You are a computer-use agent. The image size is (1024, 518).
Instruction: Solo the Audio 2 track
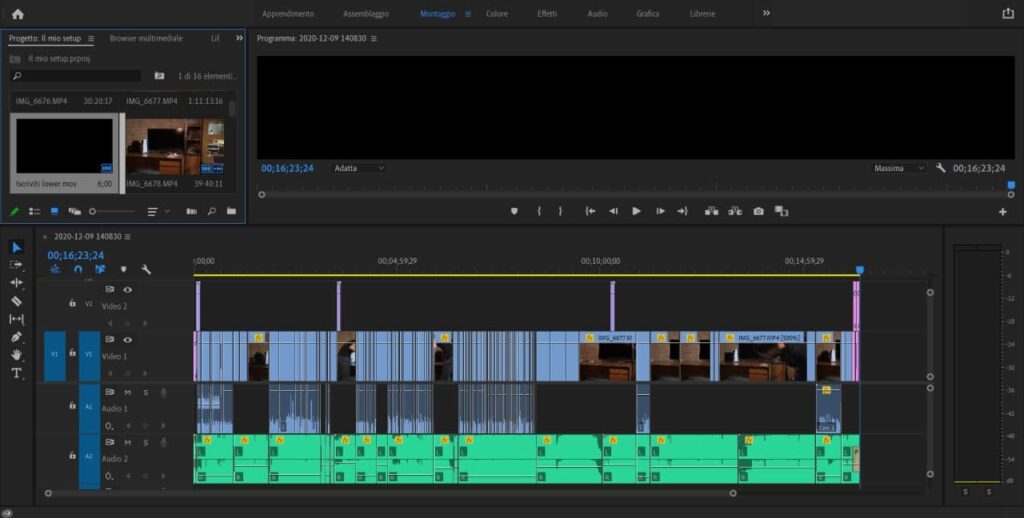(x=146, y=442)
